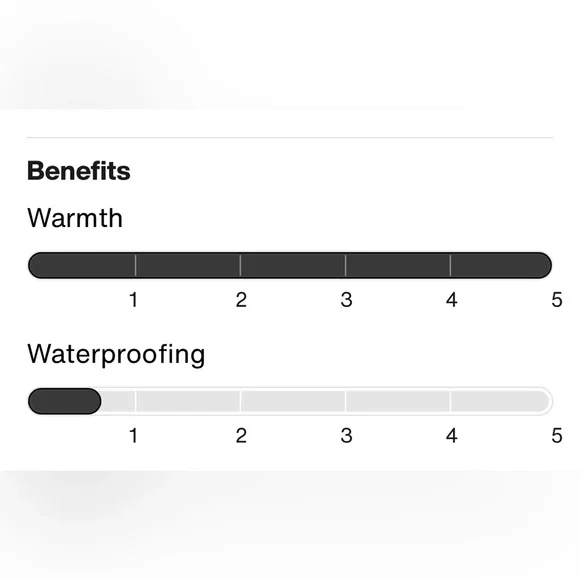Select third segment of Warmth bar
The width and height of the screenshot is (580, 580).
pos(293,265)
